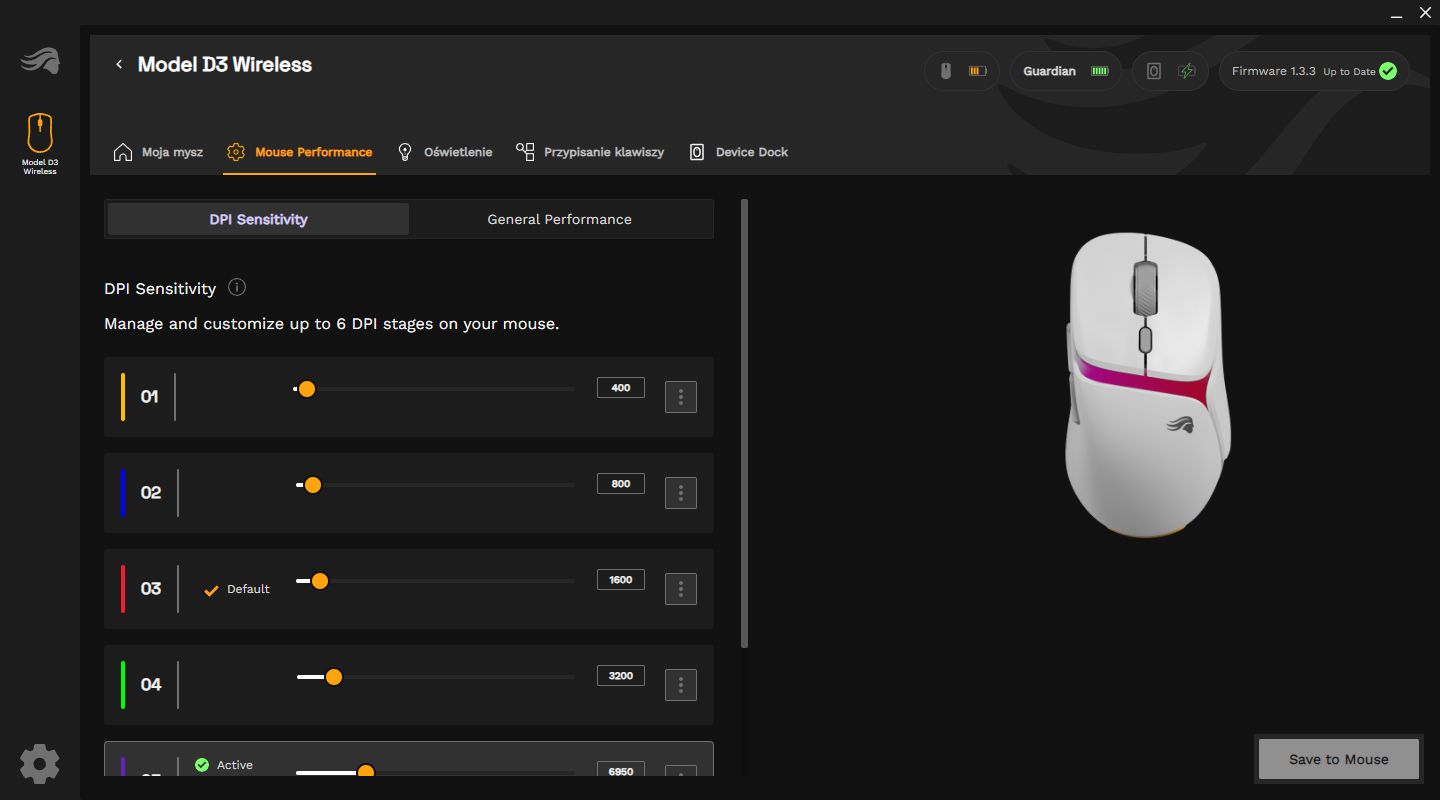Click the Default checkmark on stage 03
This screenshot has width=1440, height=800.
click(x=211, y=590)
